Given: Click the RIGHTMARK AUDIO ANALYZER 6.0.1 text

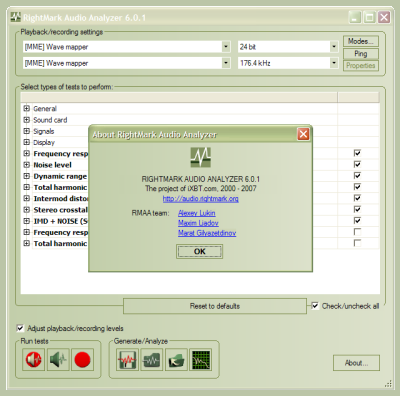Looking at the screenshot, I should click(201, 179).
